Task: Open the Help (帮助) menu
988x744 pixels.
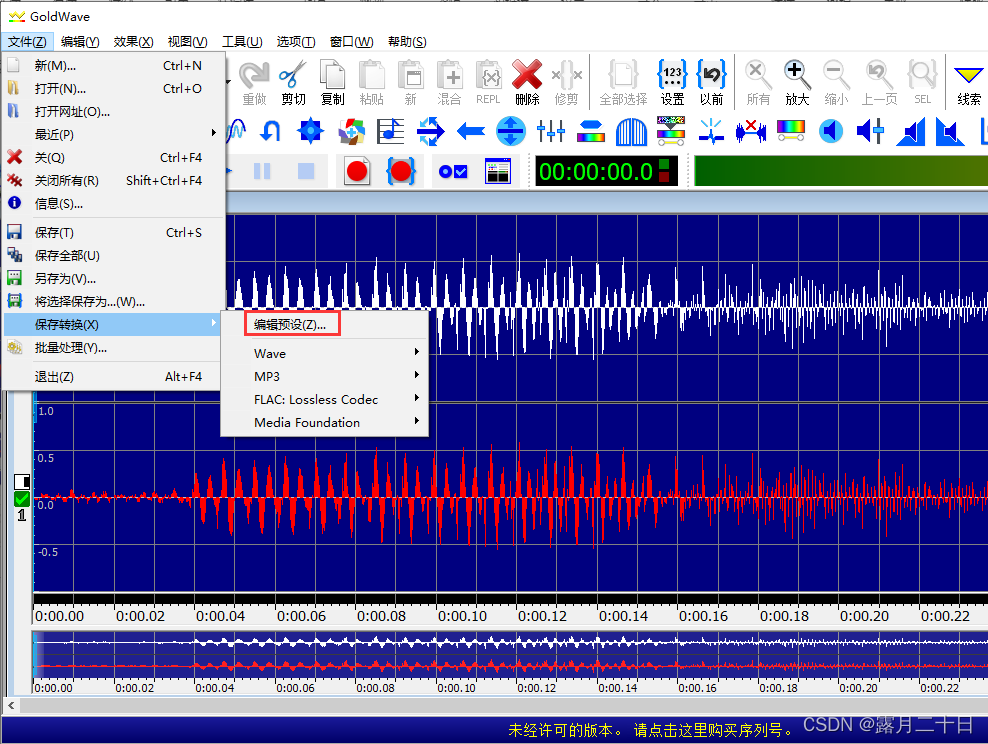Action: (407, 42)
